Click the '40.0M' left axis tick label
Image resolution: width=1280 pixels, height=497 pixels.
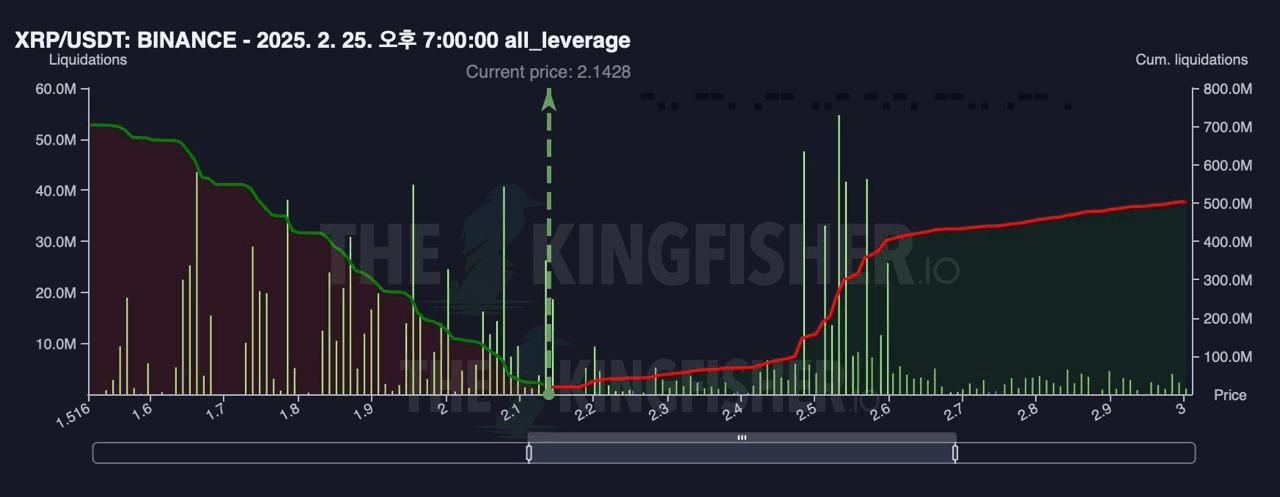tap(55, 190)
